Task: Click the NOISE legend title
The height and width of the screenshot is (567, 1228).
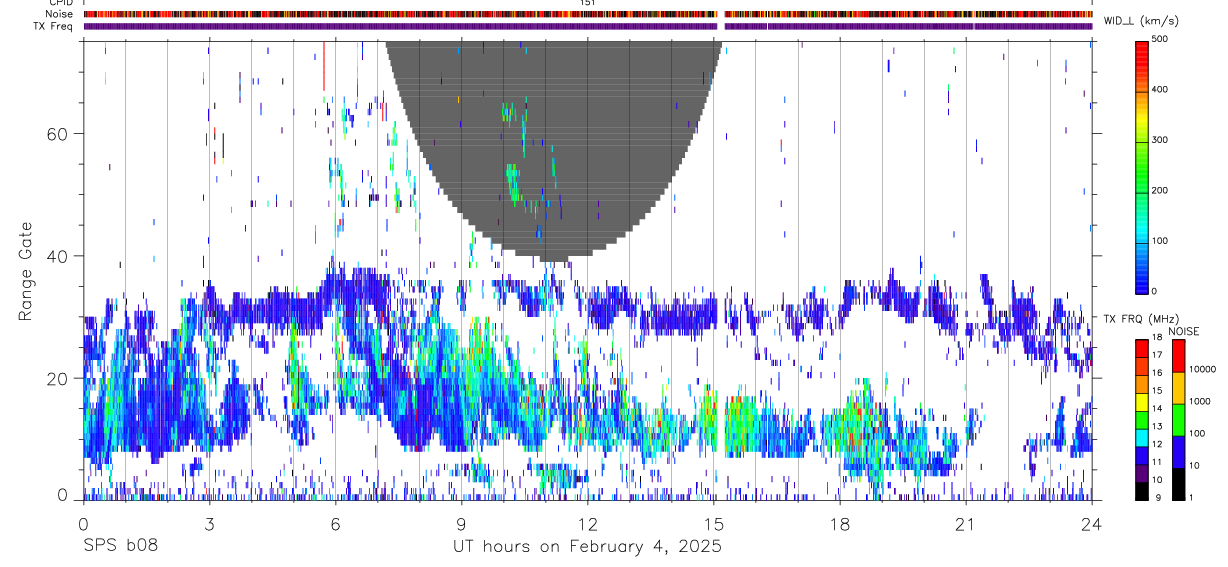Action: click(x=1184, y=331)
